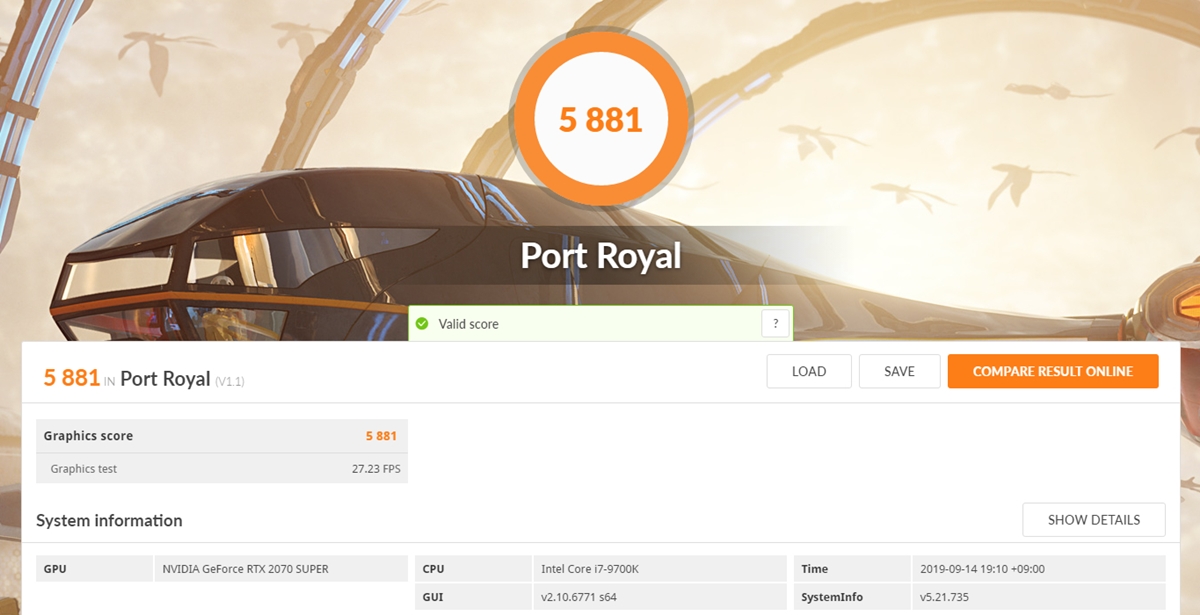The width and height of the screenshot is (1200, 615).
Task: Click the Graphics test label
Action: [x=84, y=468]
